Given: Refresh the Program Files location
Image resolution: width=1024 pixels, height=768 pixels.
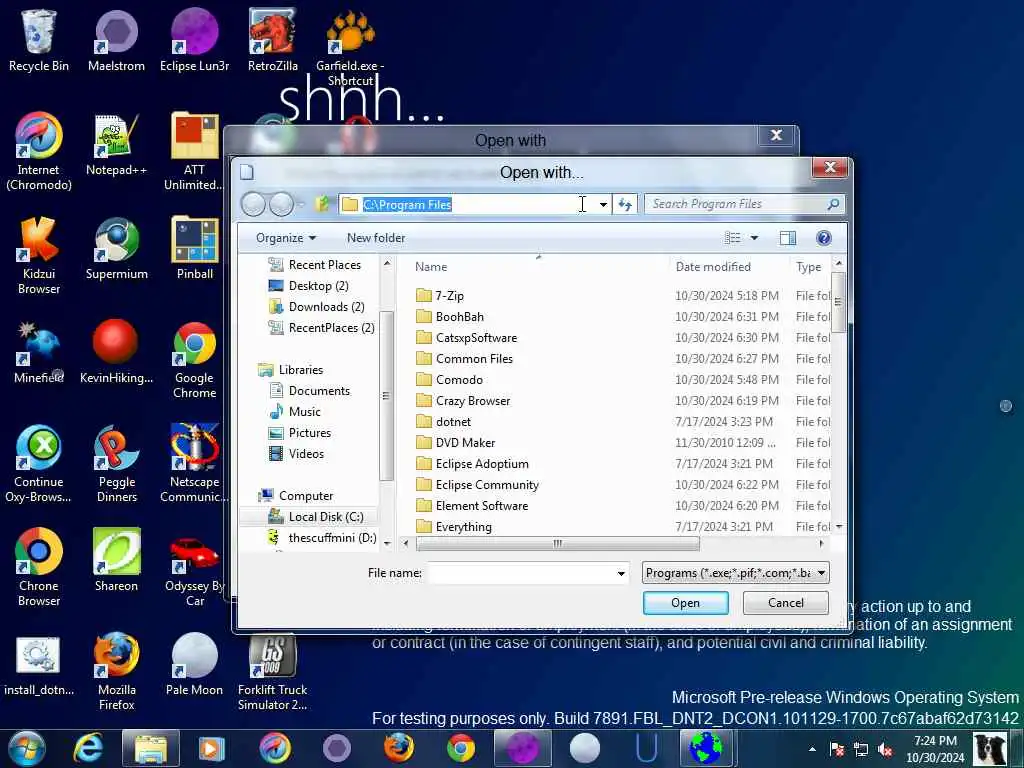Looking at the screenshot, I should pyautogui.click(x=625, y=204).
